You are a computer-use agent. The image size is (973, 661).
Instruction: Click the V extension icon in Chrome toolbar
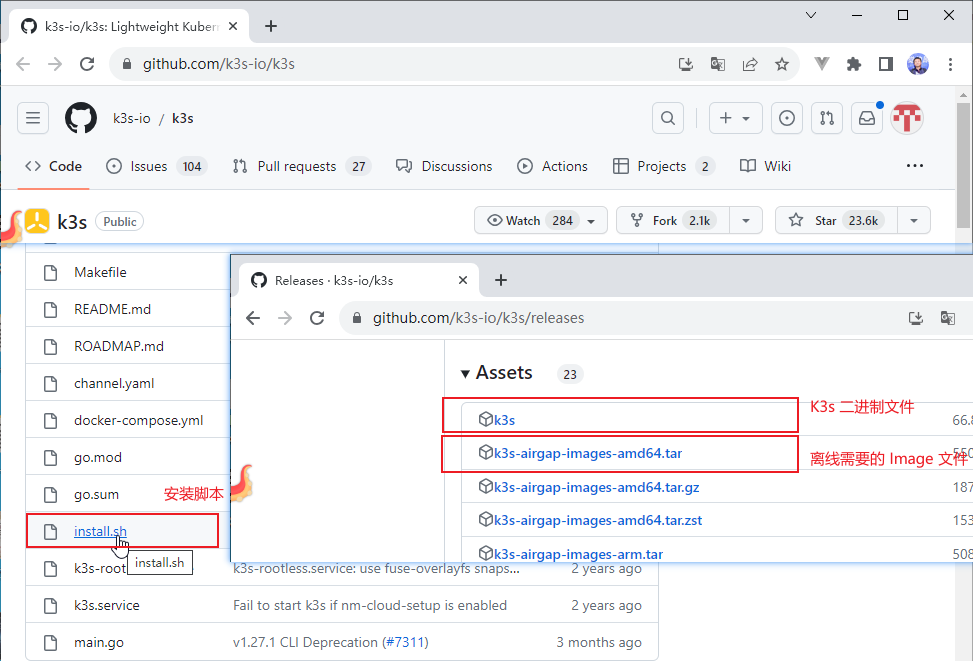click(822, 63)
